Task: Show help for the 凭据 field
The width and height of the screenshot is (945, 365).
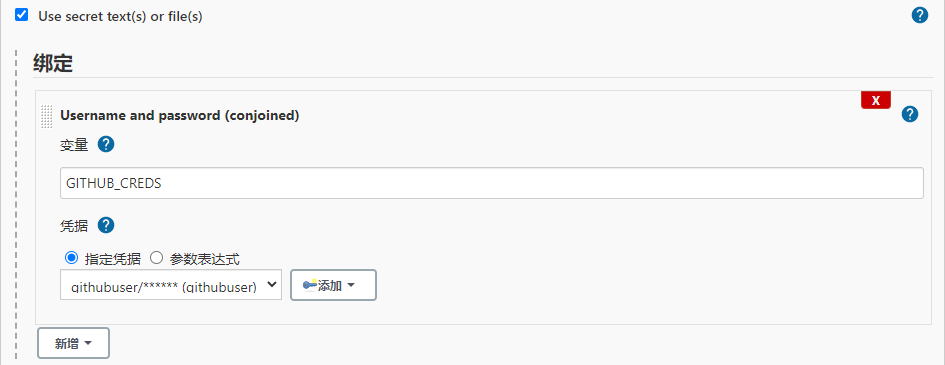Action: [106, 226]
